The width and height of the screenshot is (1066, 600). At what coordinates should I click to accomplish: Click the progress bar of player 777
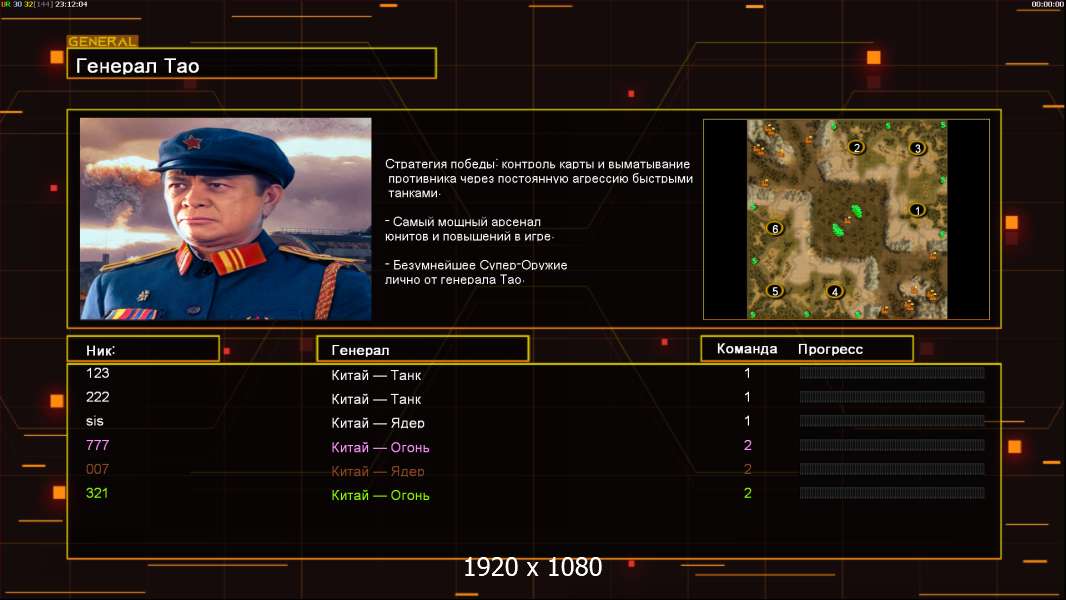pyautogui.click(x=892, y=445)
